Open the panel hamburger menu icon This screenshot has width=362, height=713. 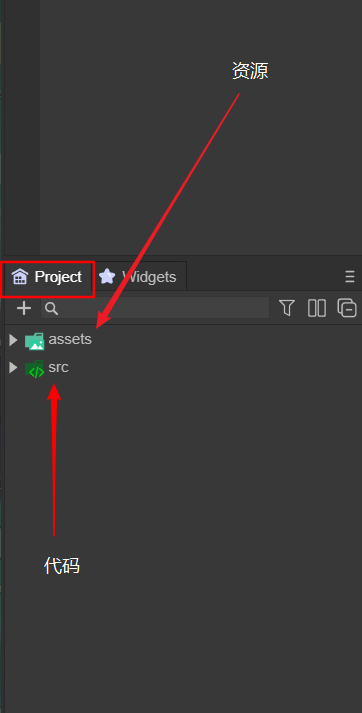349,276
